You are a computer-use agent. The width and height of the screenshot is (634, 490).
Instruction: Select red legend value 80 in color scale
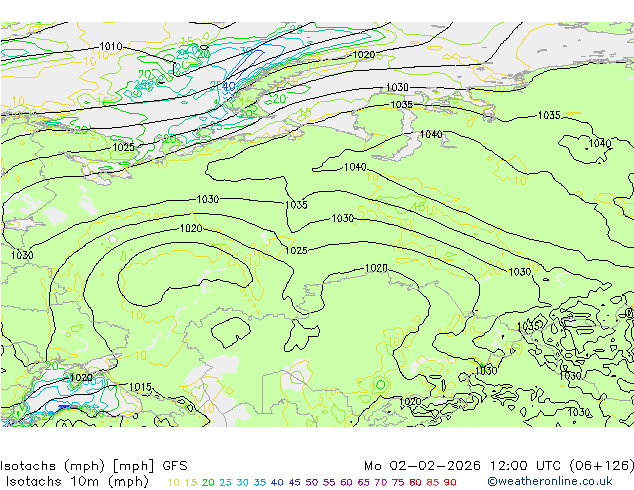click(x=415, y=482)
